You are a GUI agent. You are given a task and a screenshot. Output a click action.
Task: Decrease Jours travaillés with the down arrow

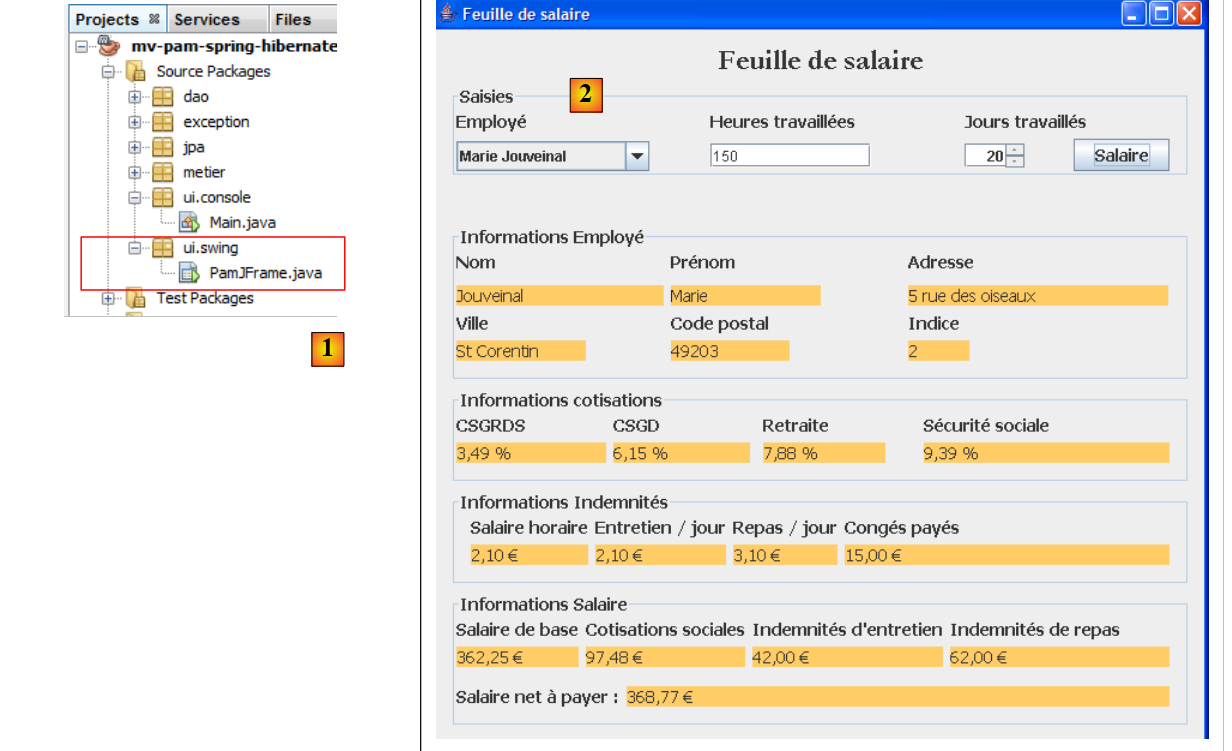click(1015, 161)
